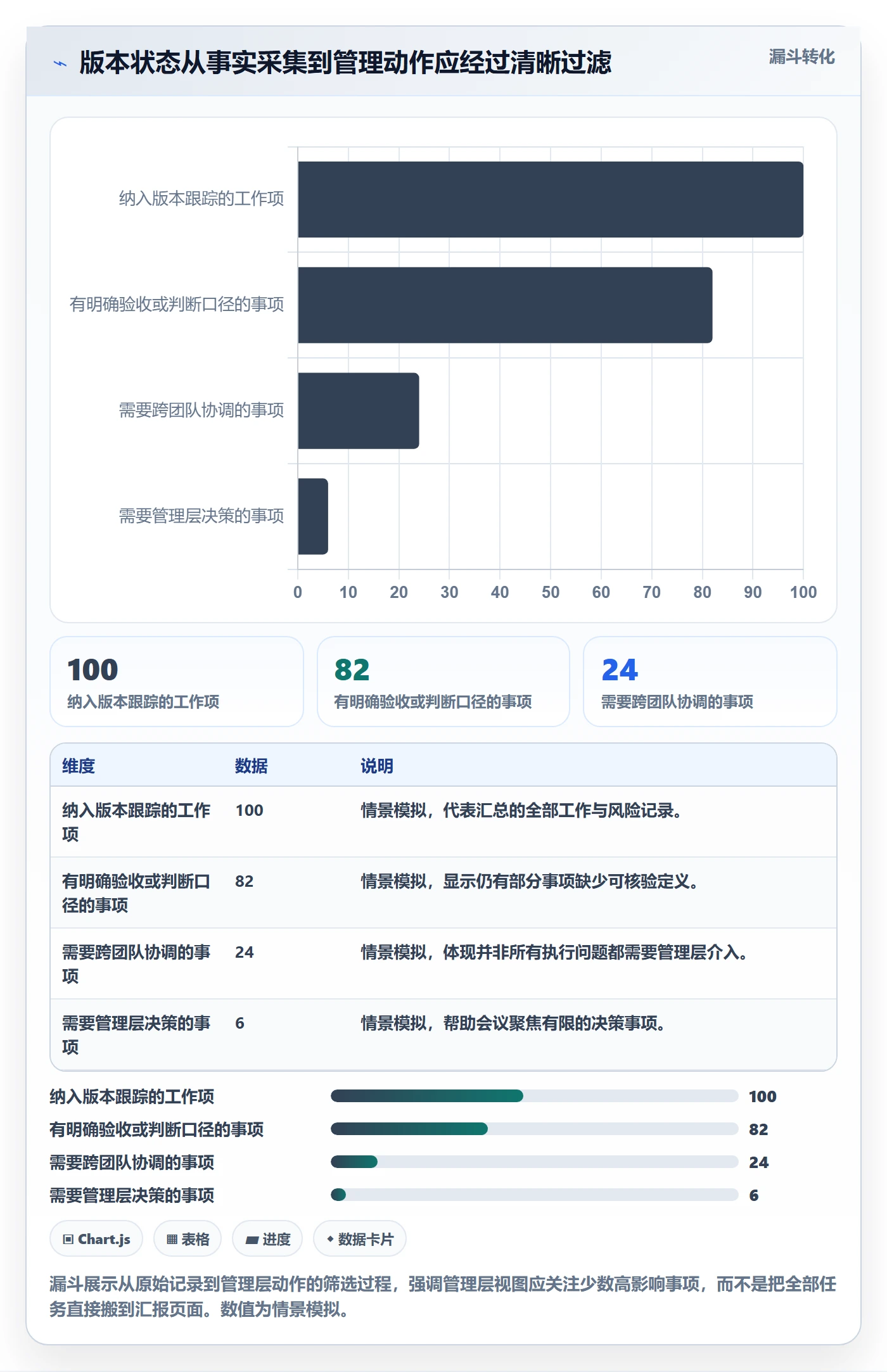The height and width of the screenshot is (1372, 887).
Task: Open the stat card showing 82
Action: click(x=443, y=682)
